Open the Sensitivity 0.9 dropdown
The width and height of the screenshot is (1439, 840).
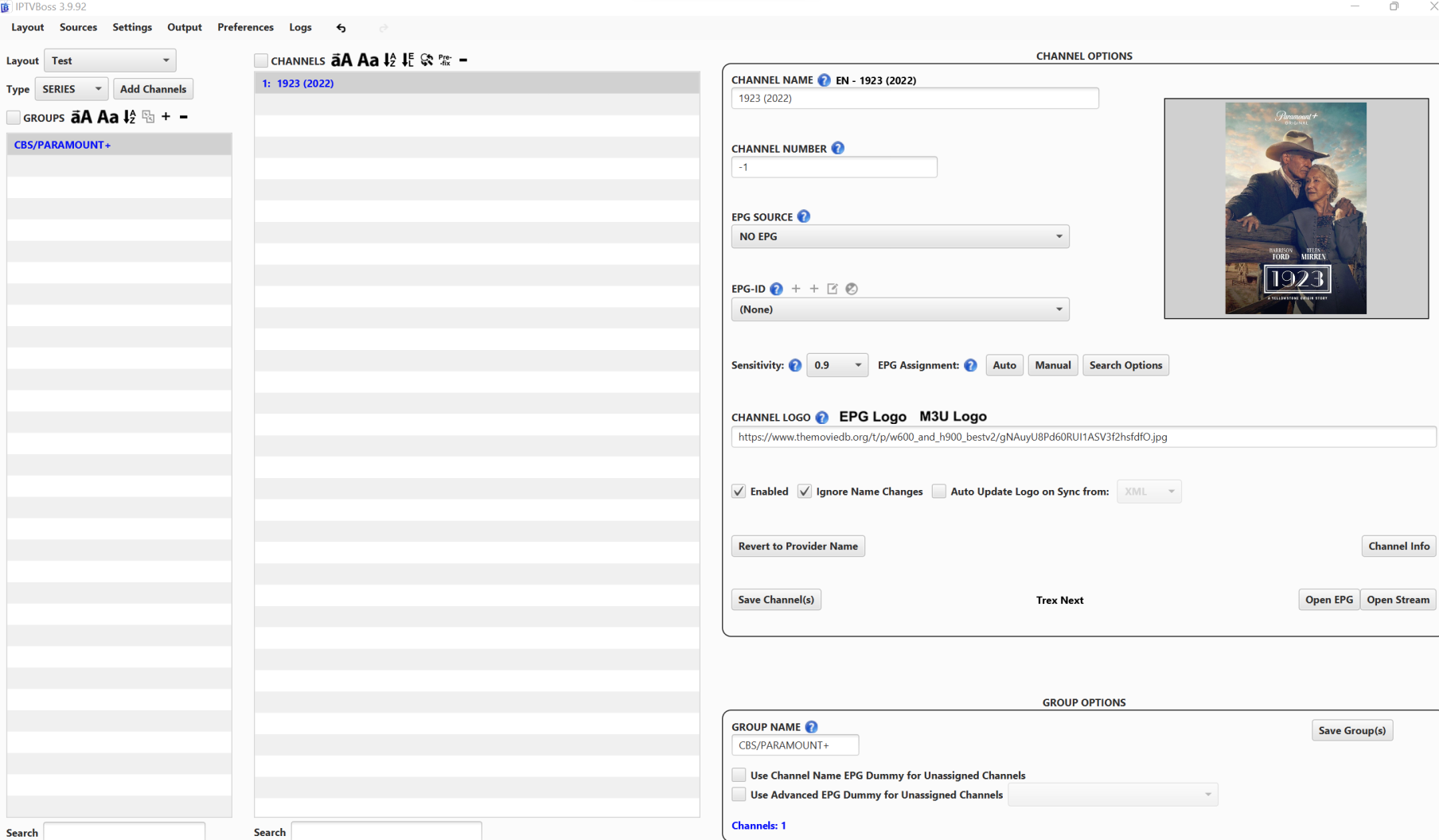(836, 365)
